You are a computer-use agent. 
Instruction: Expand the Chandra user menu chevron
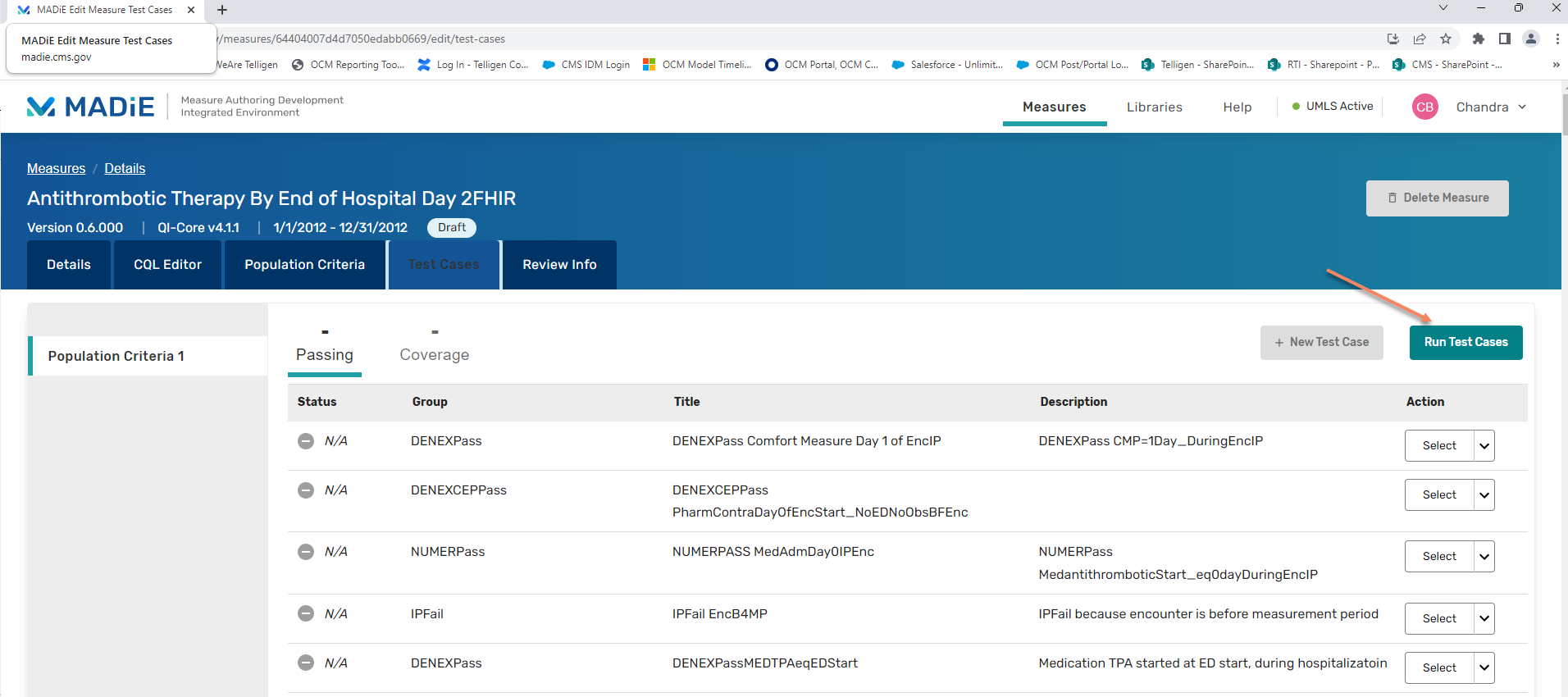point(1522,107)
